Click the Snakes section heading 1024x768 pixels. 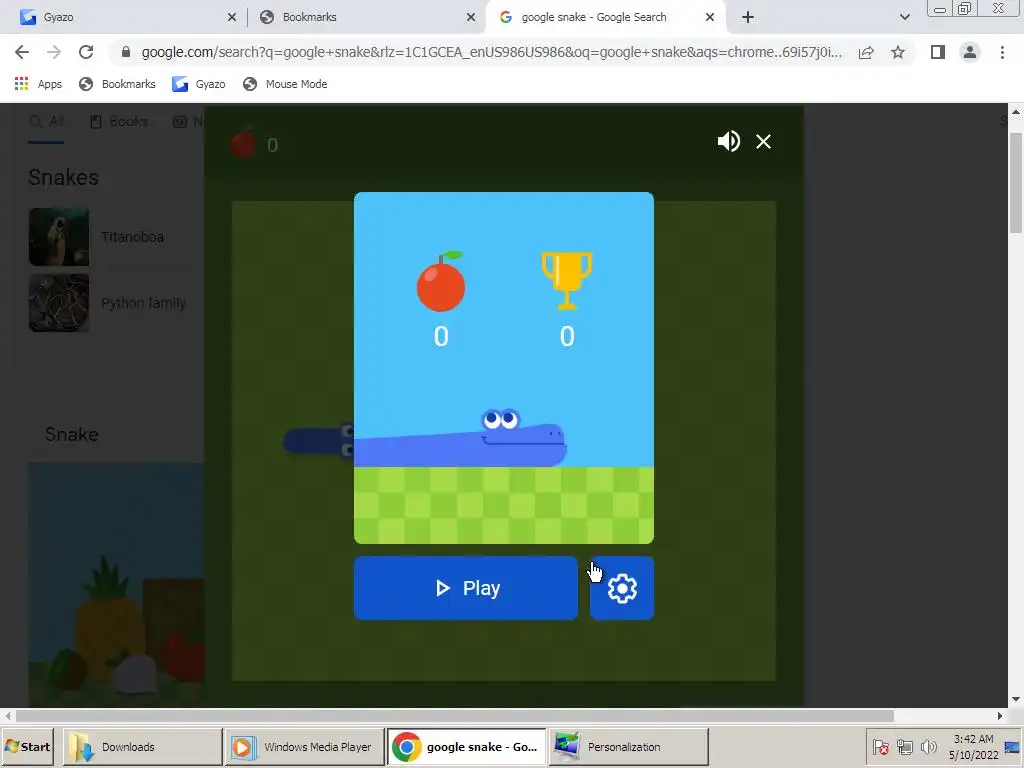click(x=63, y=178)
